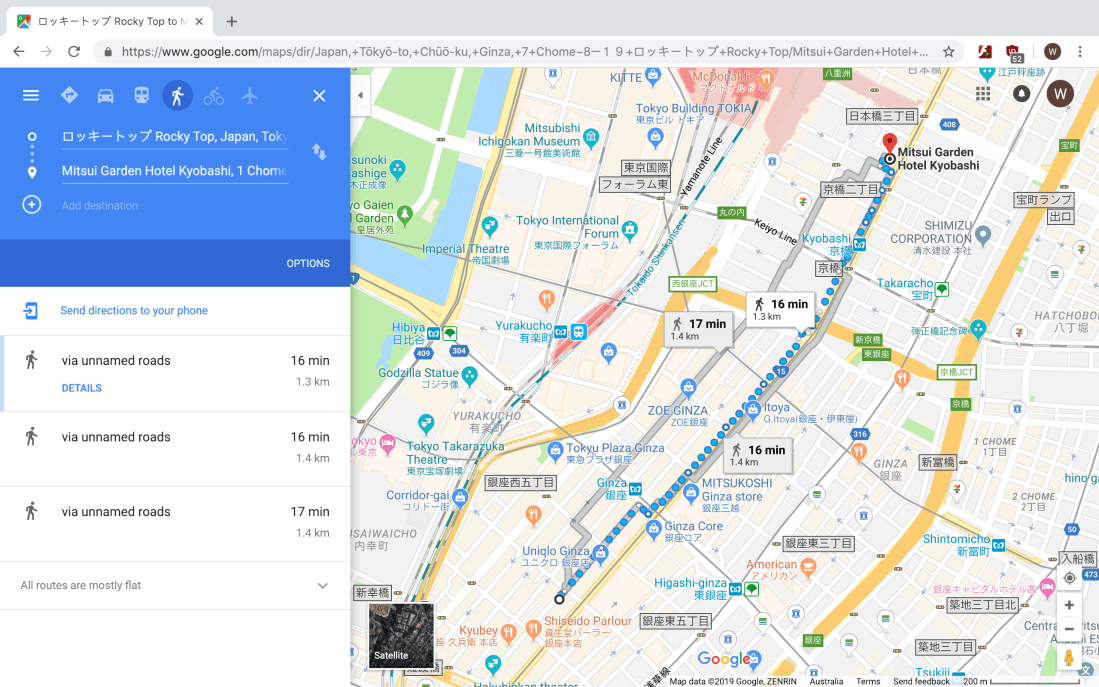Select the walking directions mode
Image resolution: width=1099 pixels, height=687 pixels.
pyautogui.click(x=177, y=95)
